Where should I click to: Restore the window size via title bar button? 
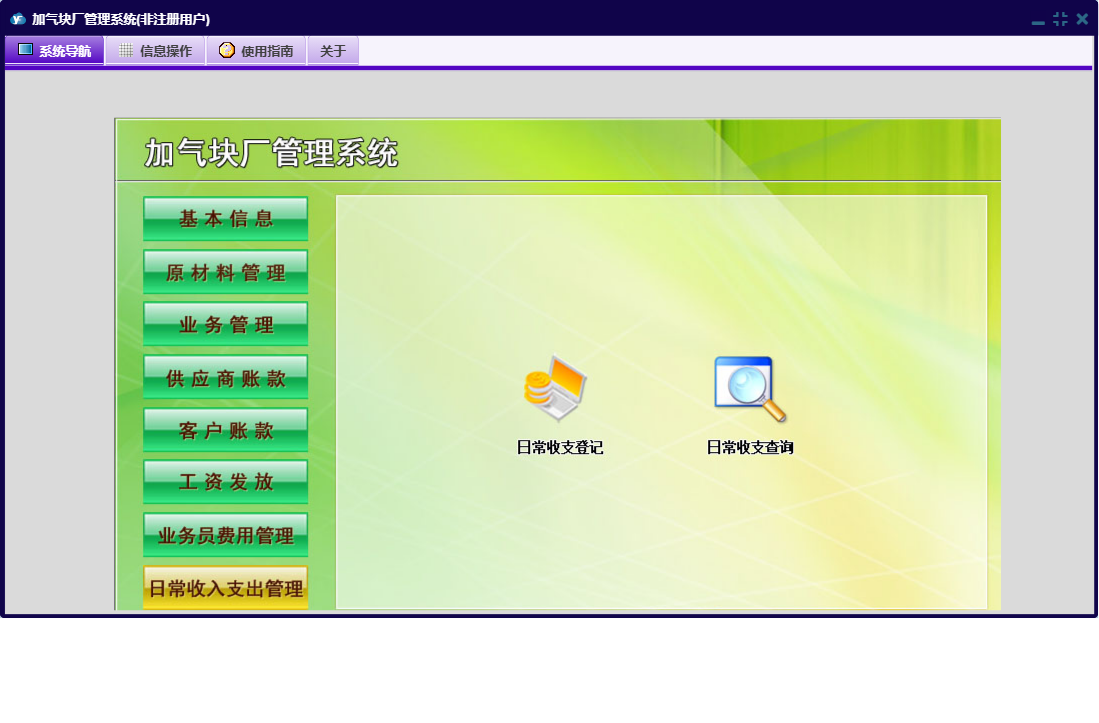(1060, 19)
